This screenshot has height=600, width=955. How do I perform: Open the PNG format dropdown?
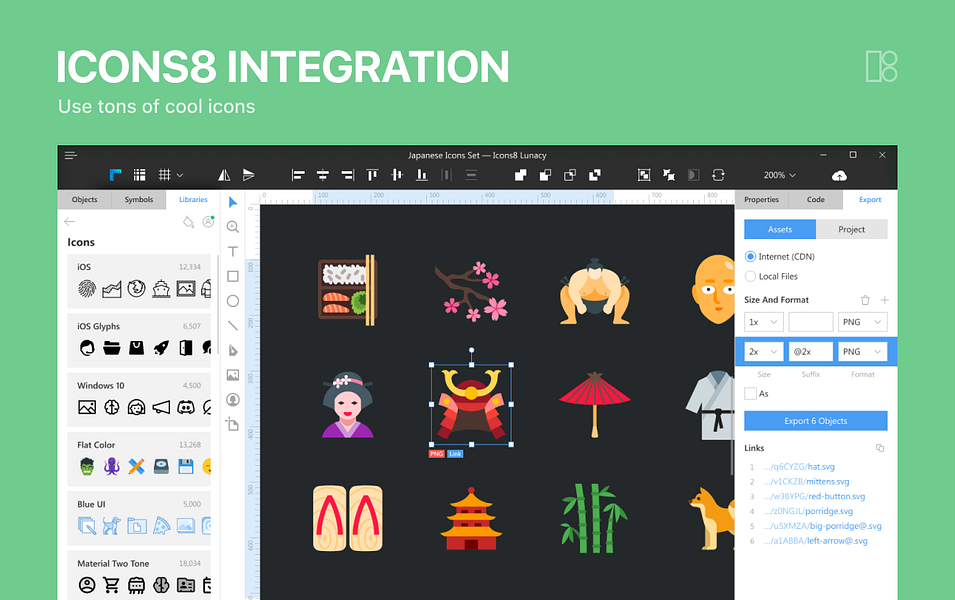(x=862, y=321)
